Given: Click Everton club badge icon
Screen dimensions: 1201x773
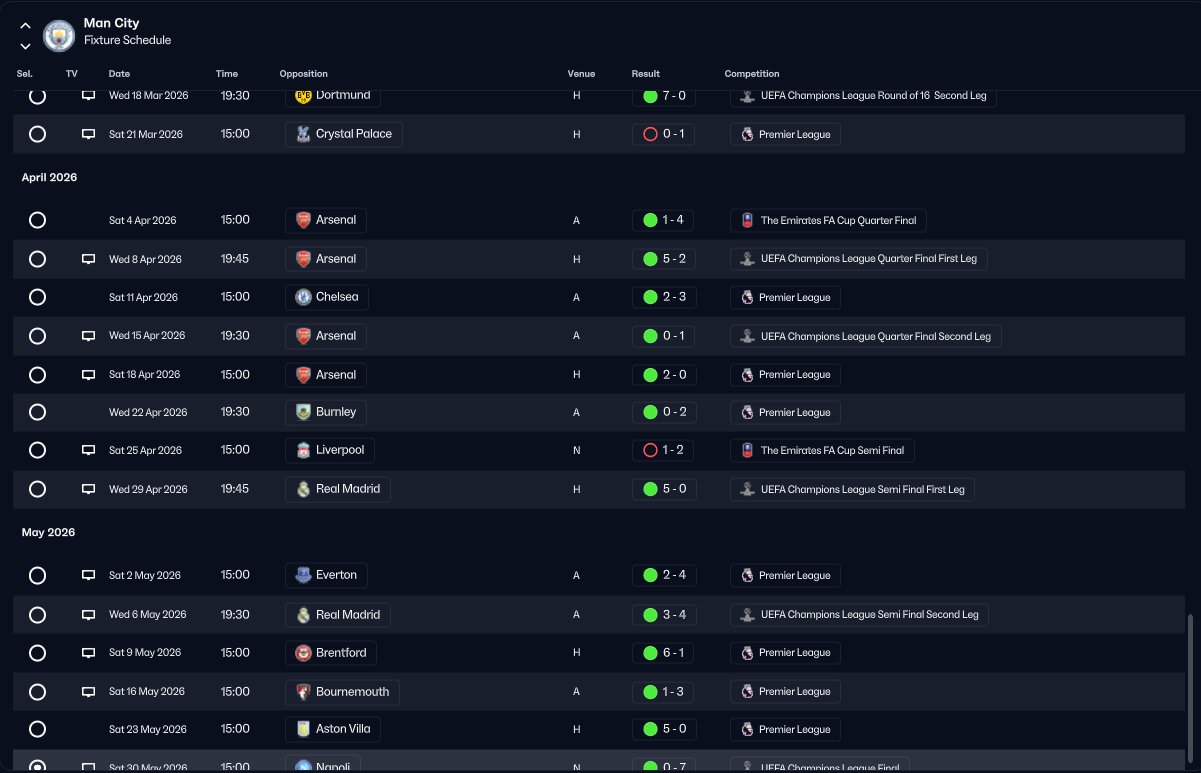Looking at the screenshot, I should tap(303, 575).
